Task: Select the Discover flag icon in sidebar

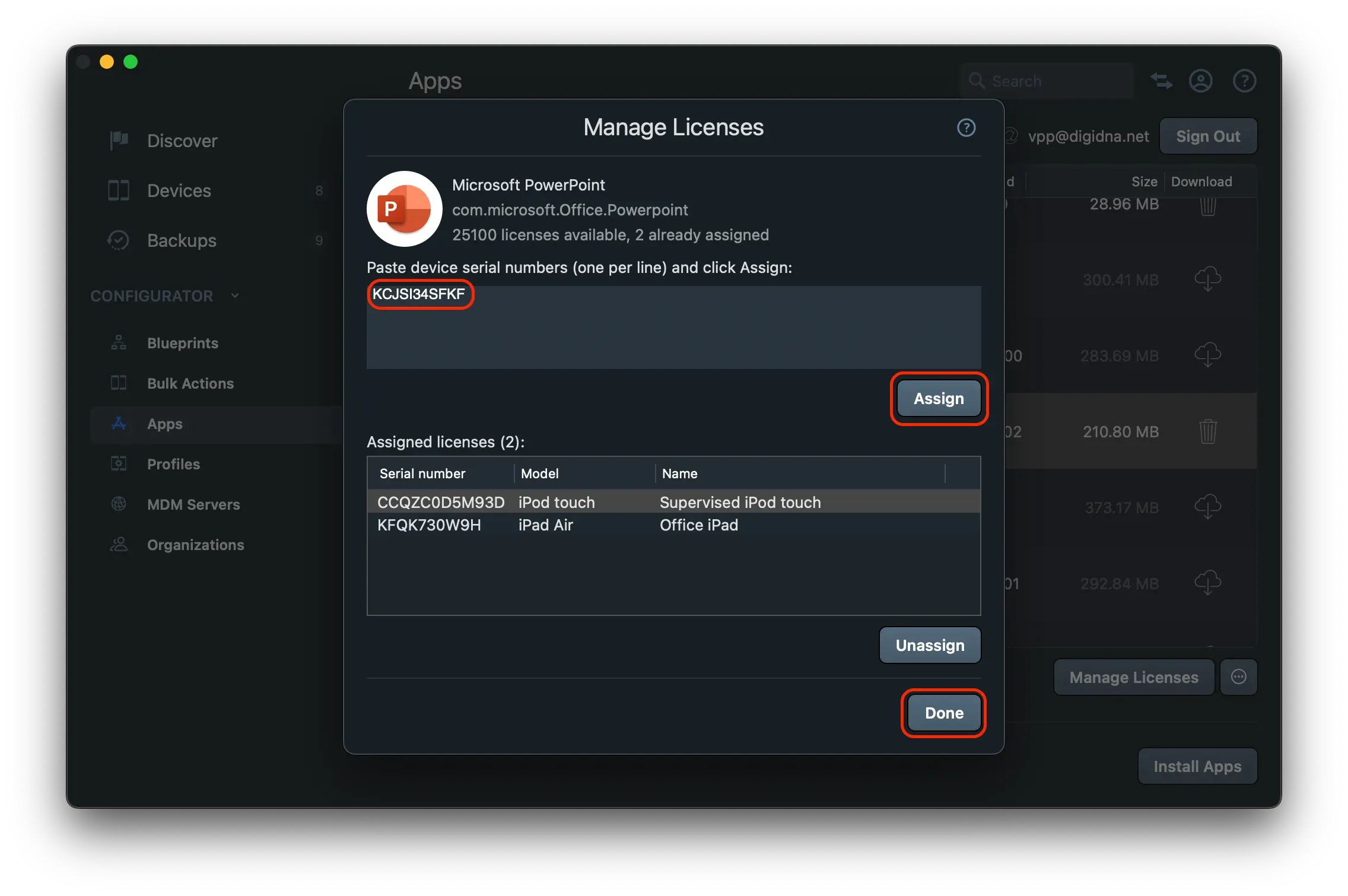Action: 119,141
